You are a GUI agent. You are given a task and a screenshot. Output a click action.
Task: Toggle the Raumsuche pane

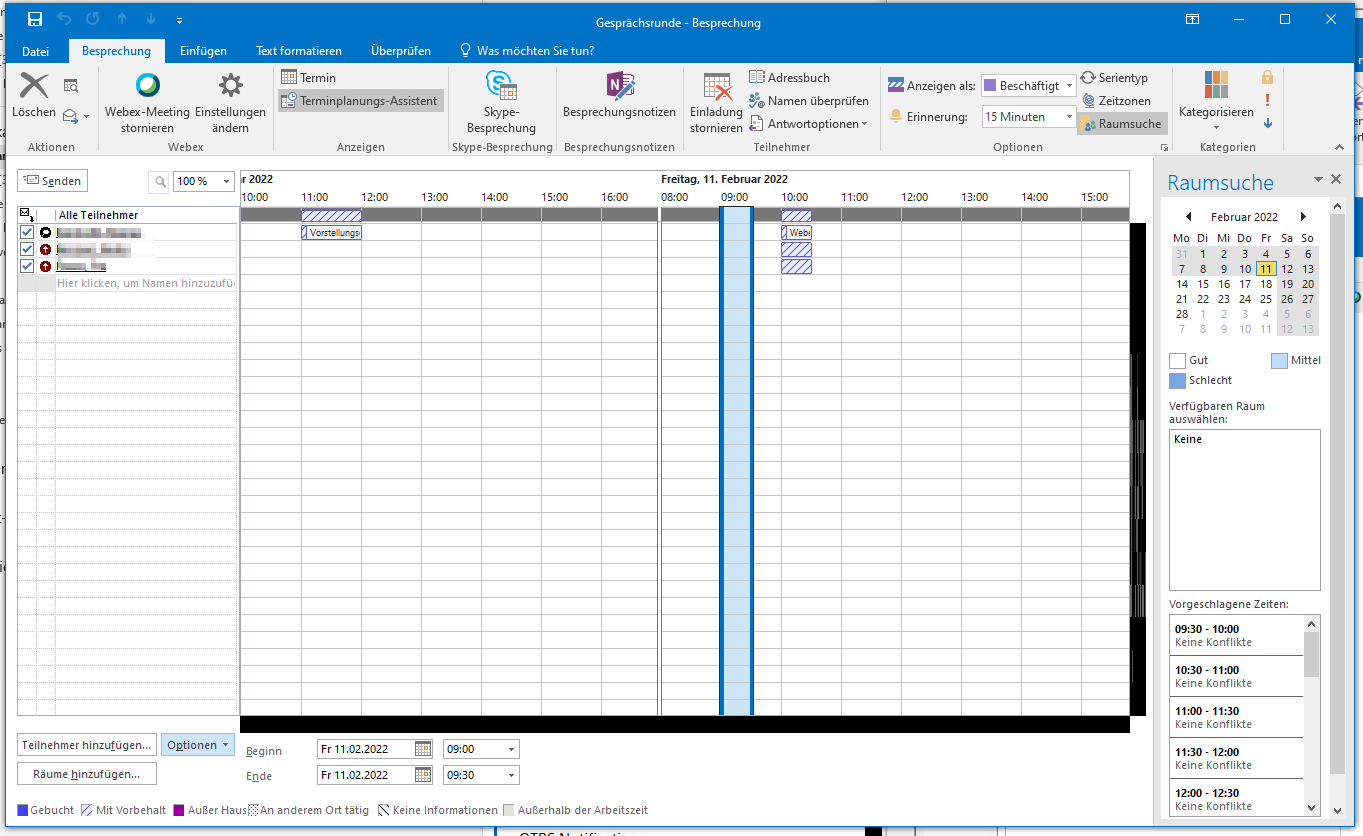click(x=1122, y=124)
